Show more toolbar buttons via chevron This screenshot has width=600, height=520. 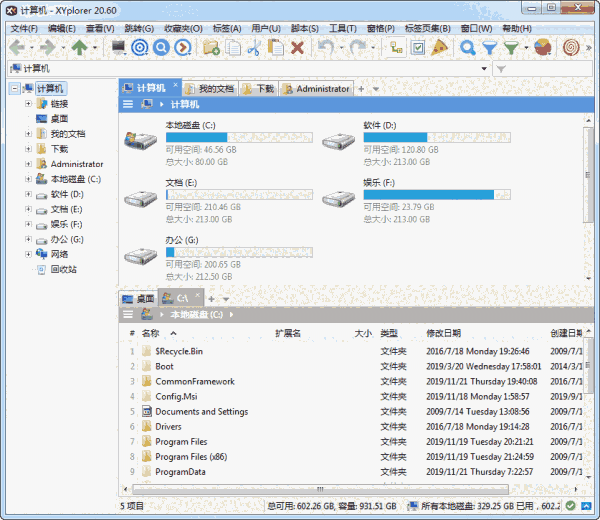pyautogui.click(x=589, y=48)
